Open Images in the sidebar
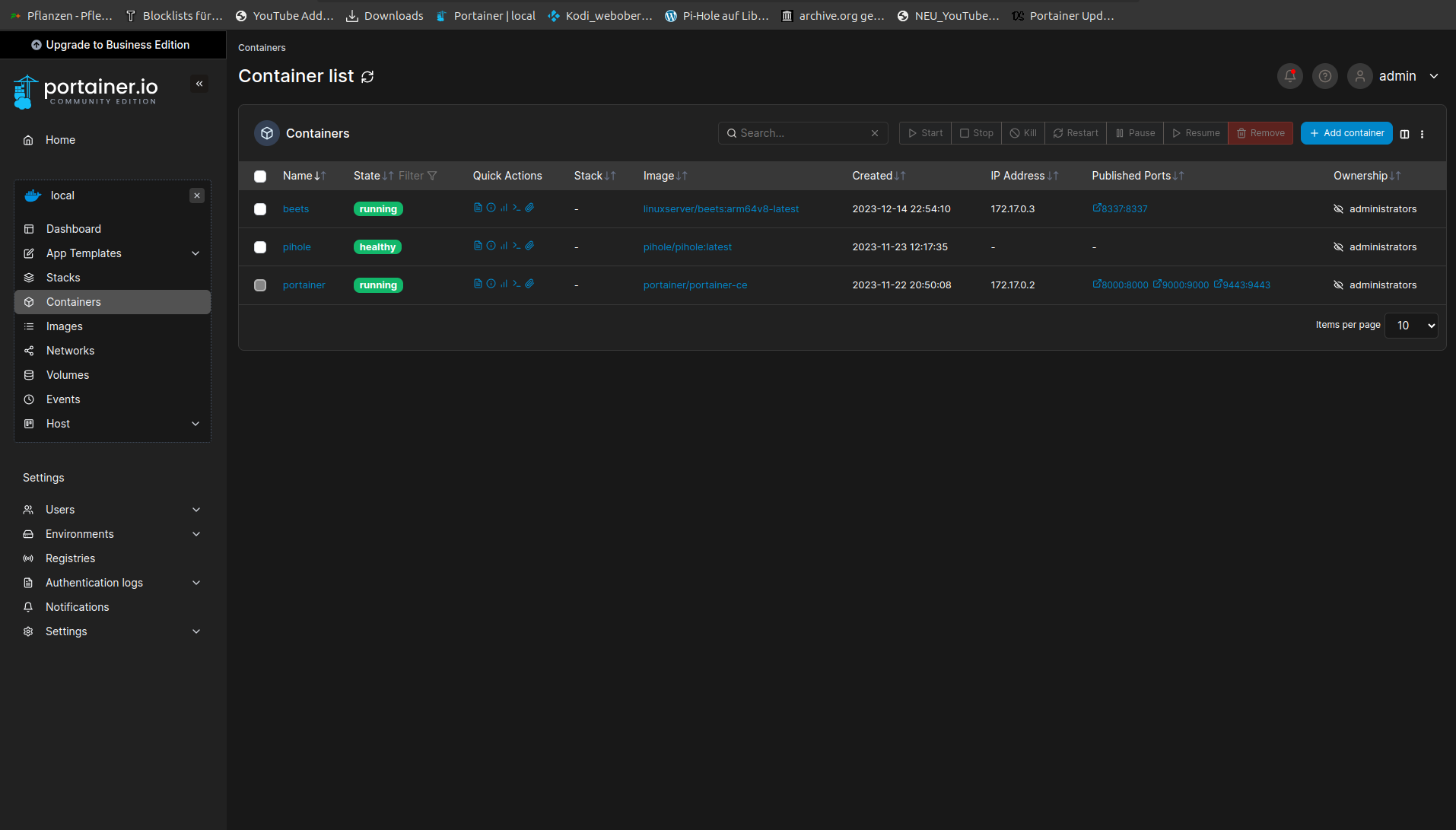Screen dimensions: 1456x830 click(65, 326)
